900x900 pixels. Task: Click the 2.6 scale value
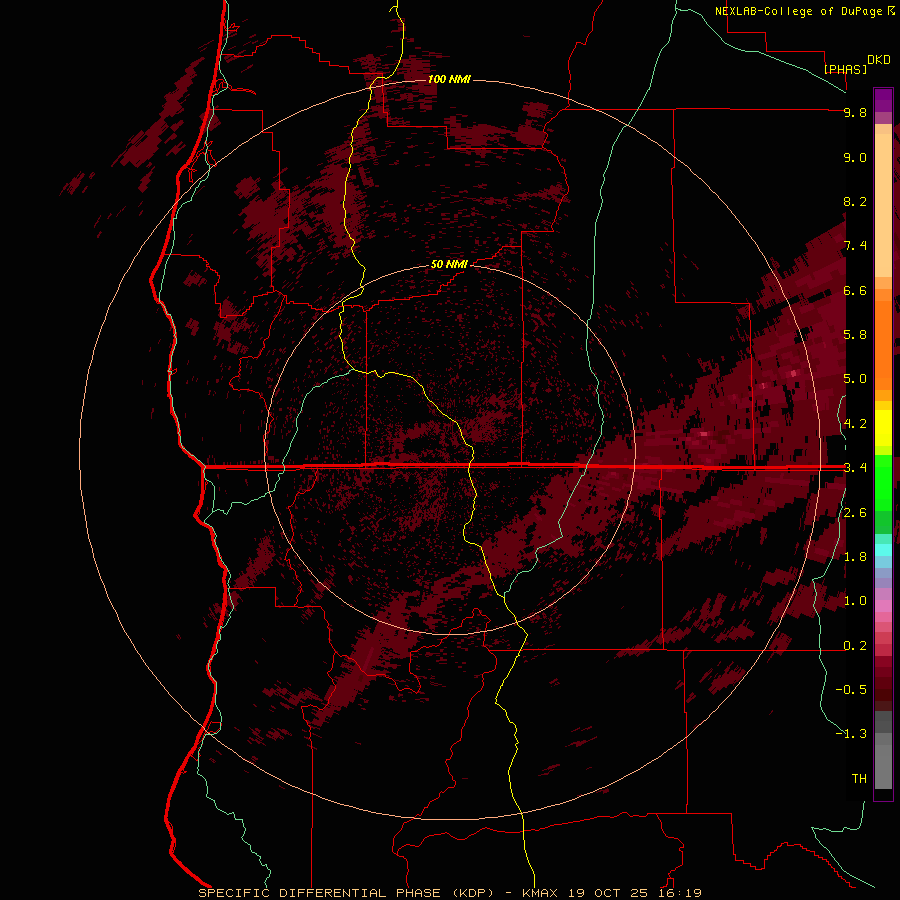855,513
